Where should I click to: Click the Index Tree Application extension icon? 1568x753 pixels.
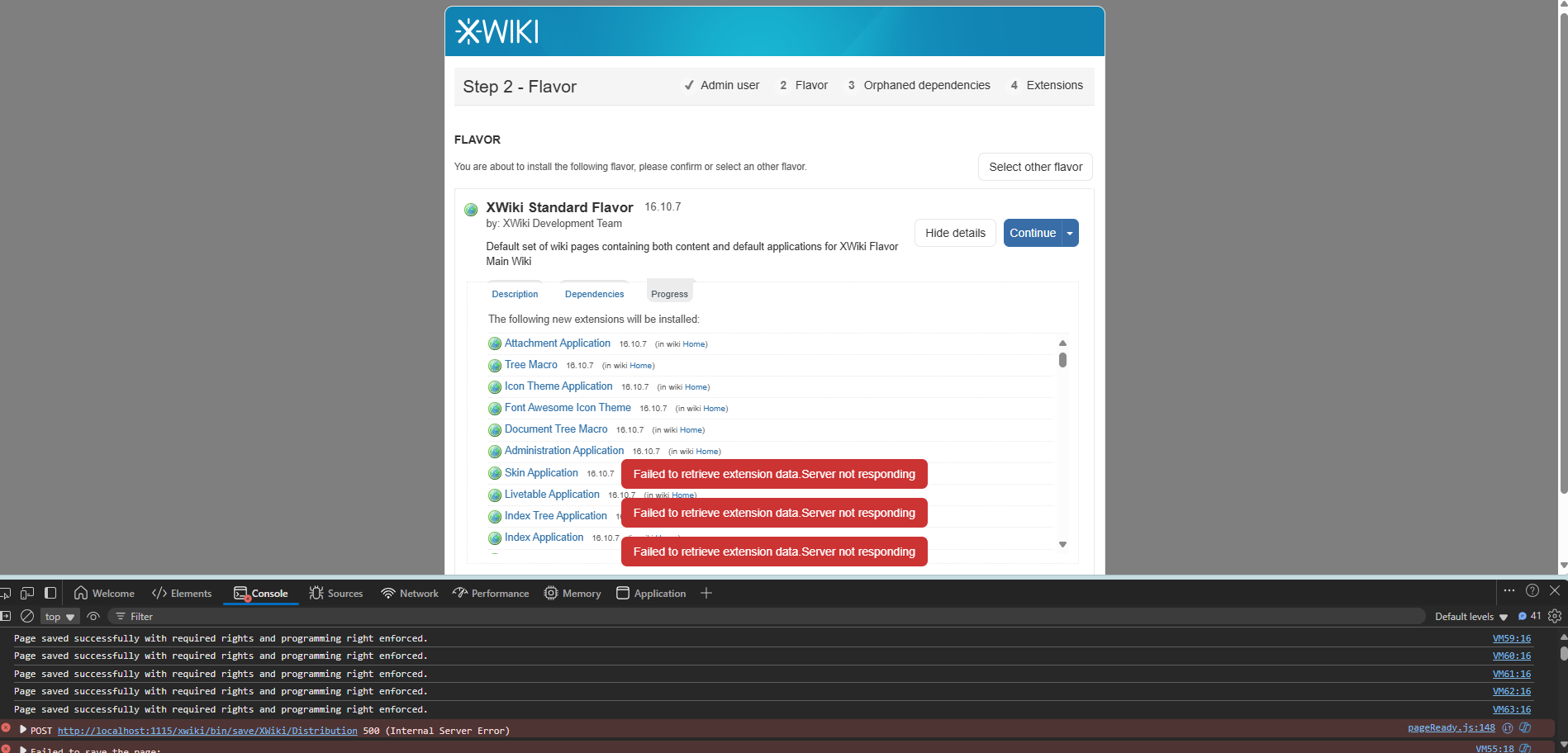tap(495, 516)
